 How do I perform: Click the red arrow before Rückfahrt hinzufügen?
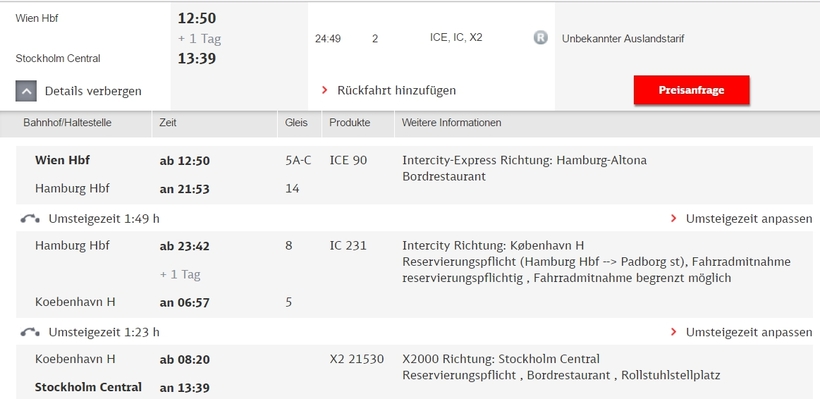[x=325, y=90]
